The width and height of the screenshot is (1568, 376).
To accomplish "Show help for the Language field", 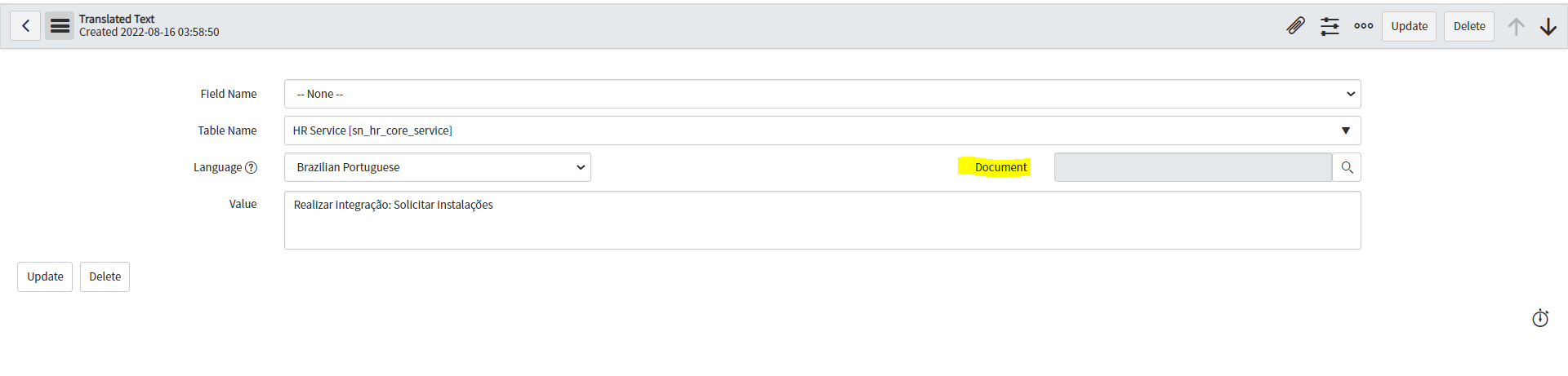I will pyautogui.click(x=252, y=167).
